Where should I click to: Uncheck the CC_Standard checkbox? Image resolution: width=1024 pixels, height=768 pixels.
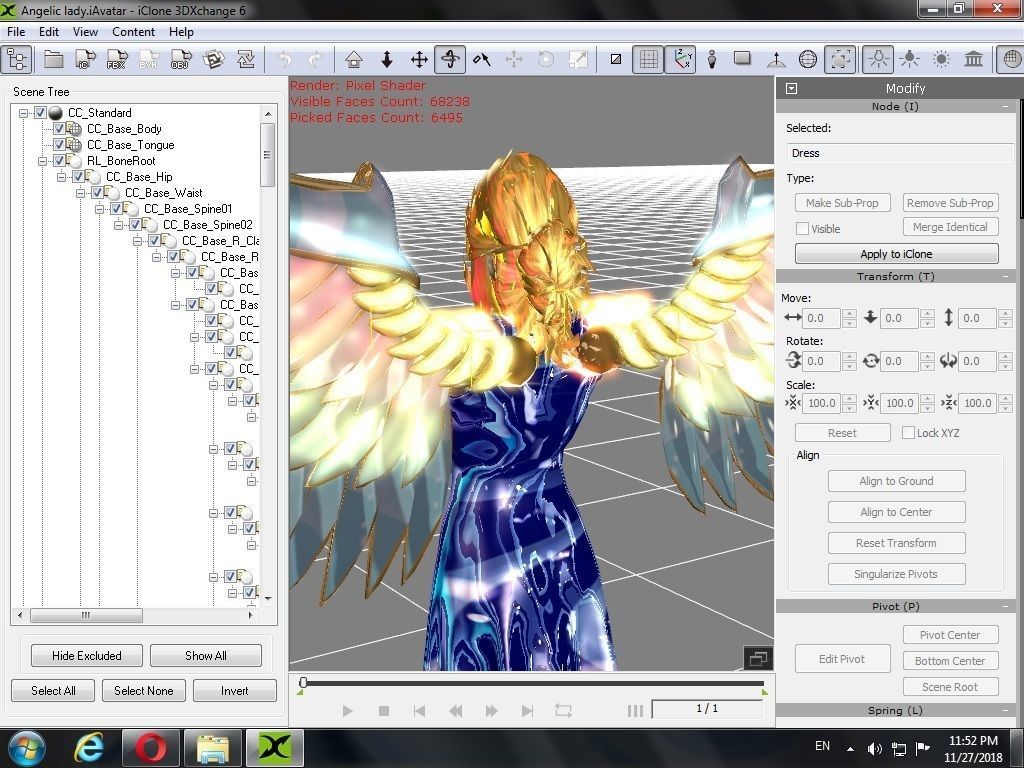(40, 112)
